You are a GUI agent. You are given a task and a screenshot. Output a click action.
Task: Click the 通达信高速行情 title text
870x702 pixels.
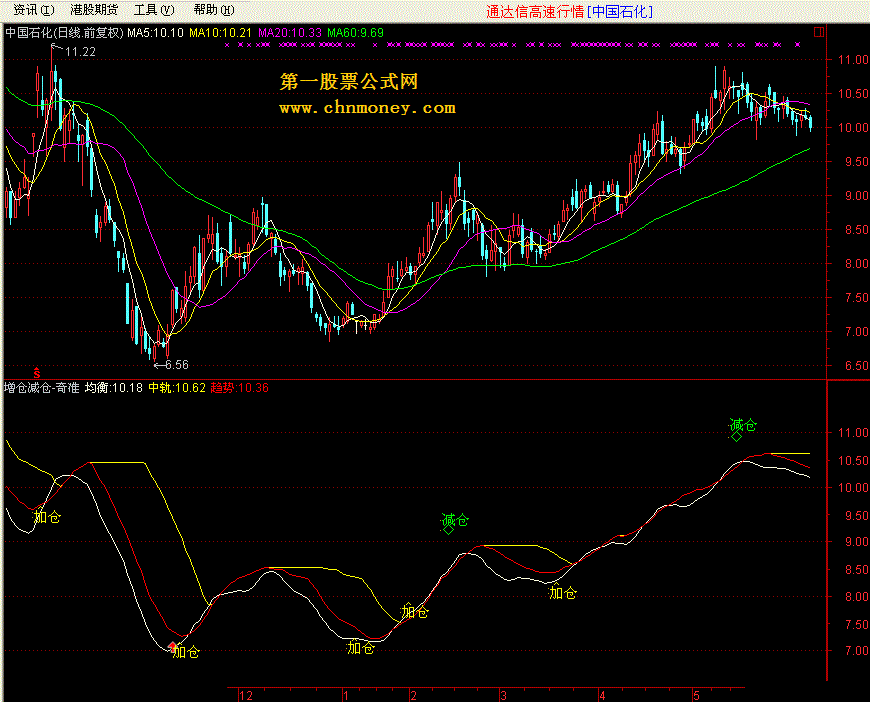[x=535, y=12]
